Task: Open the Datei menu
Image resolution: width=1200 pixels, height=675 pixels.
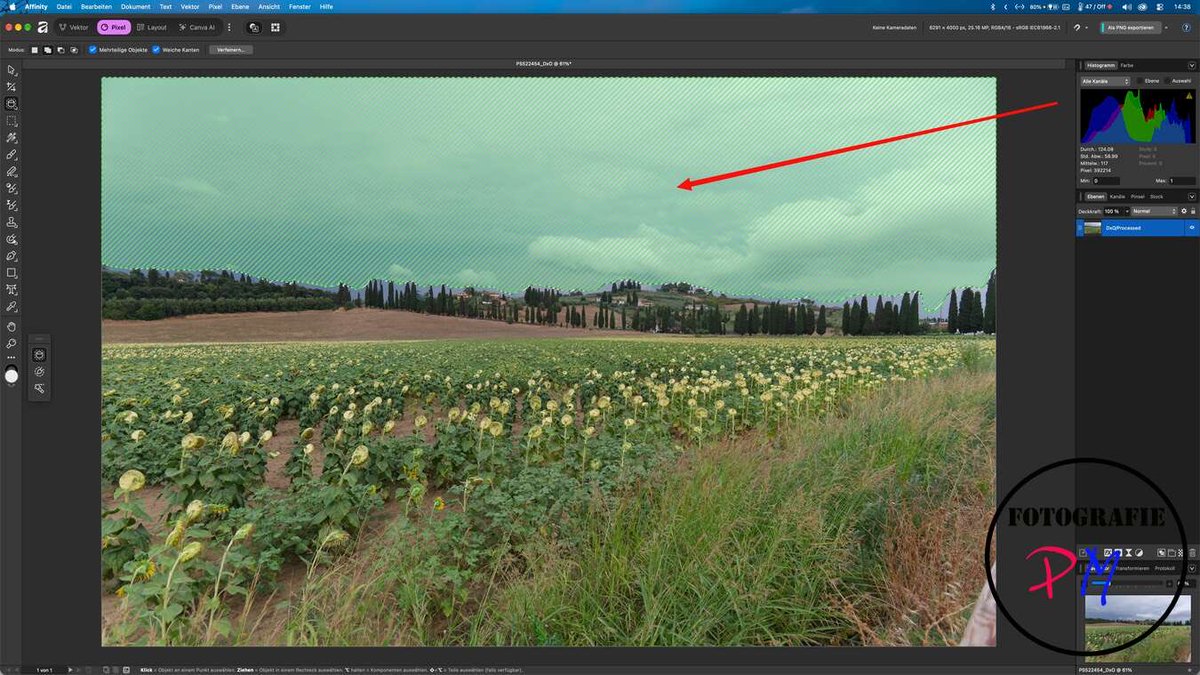Action: point(64,6)
